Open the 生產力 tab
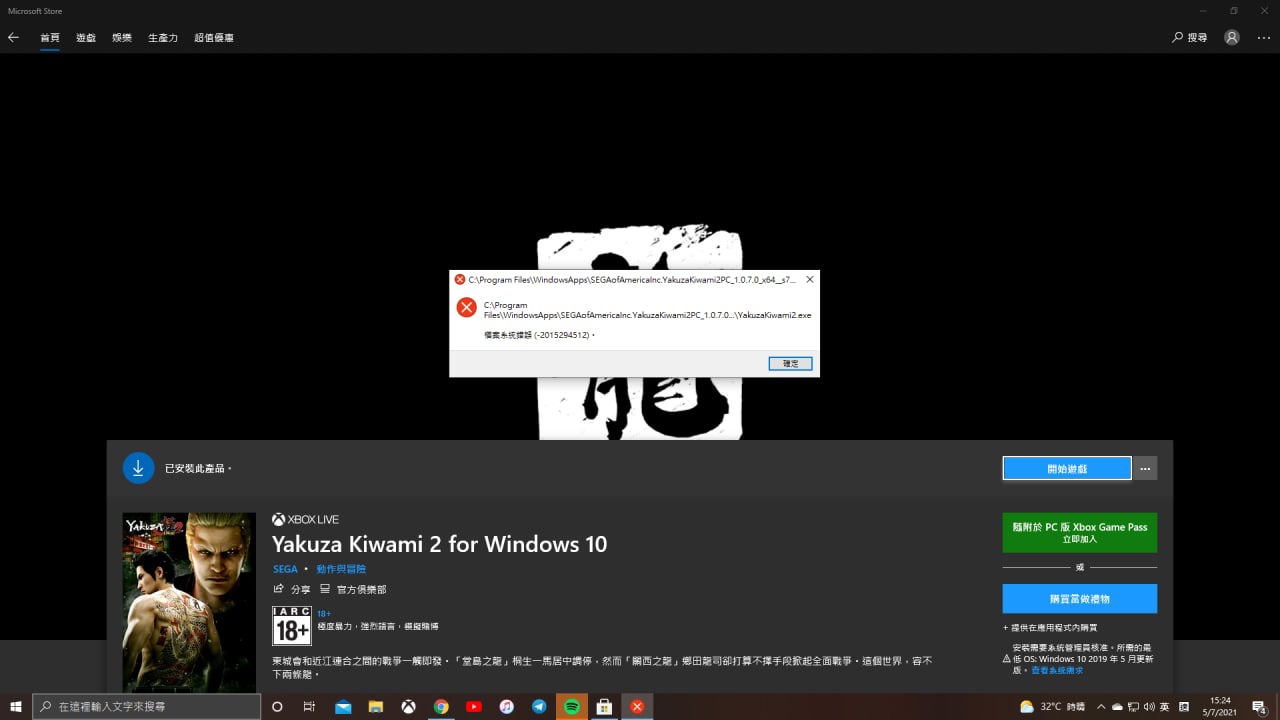The width and height of the screenshot is (1280, 720). 163,37
